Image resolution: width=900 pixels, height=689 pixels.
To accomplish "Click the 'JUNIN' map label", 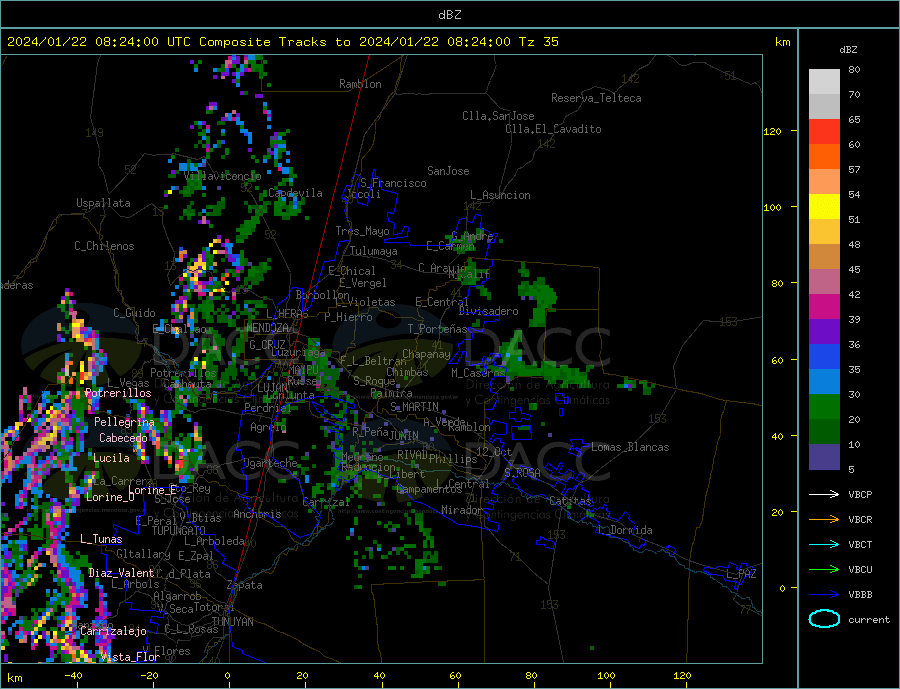I will pos(404,436).
